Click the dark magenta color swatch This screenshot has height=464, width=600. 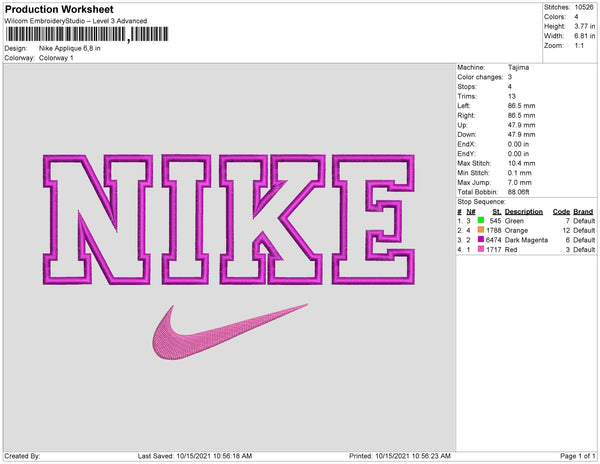tap(481, 239)
